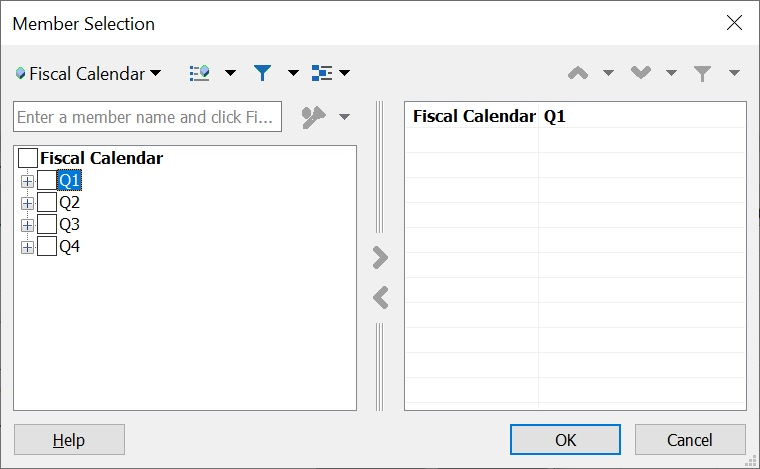Check the Q1 checkbox
The width and height of the screenshot is (760, 469).
(x=47, y=180)
